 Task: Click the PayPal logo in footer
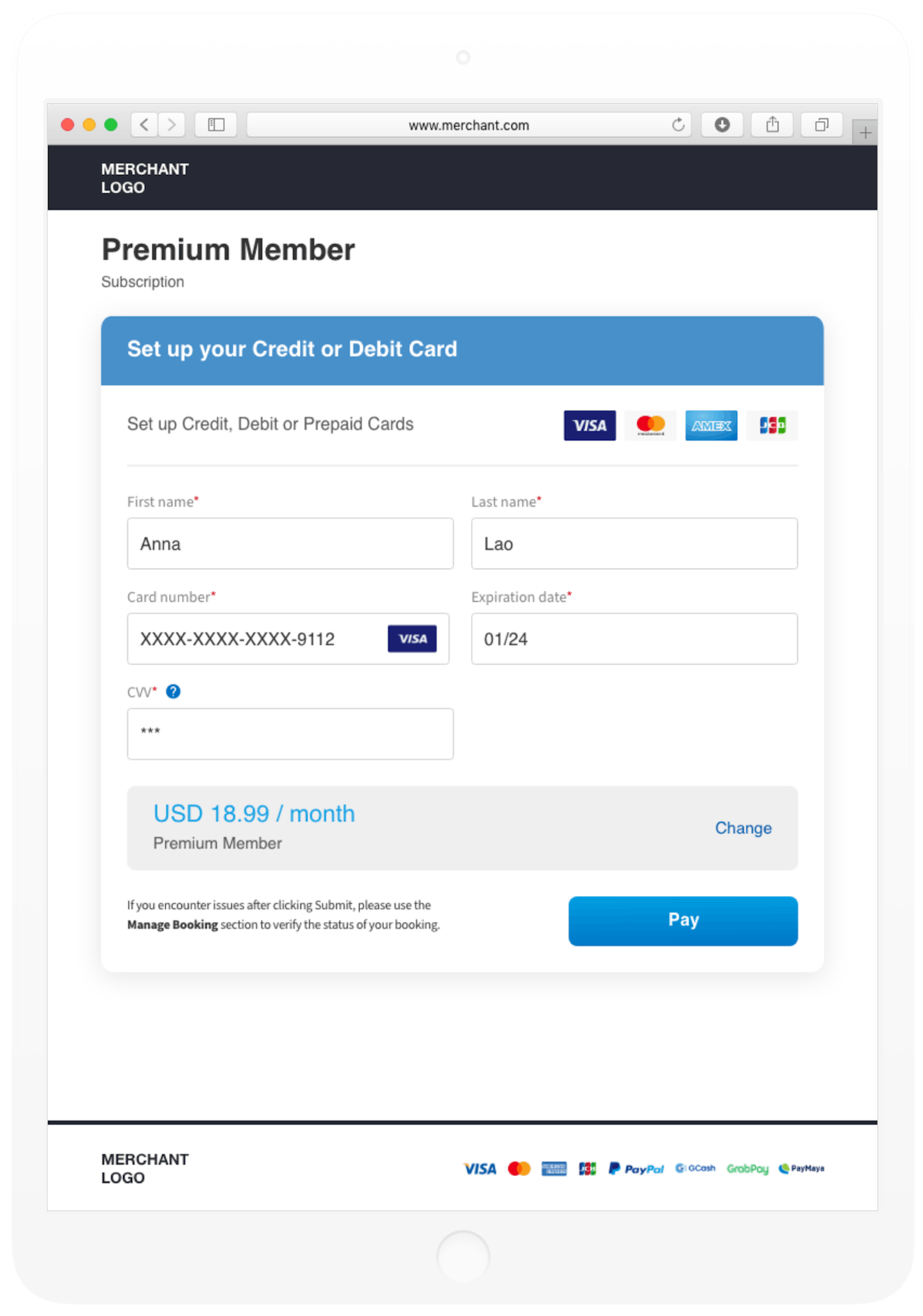636,1169
